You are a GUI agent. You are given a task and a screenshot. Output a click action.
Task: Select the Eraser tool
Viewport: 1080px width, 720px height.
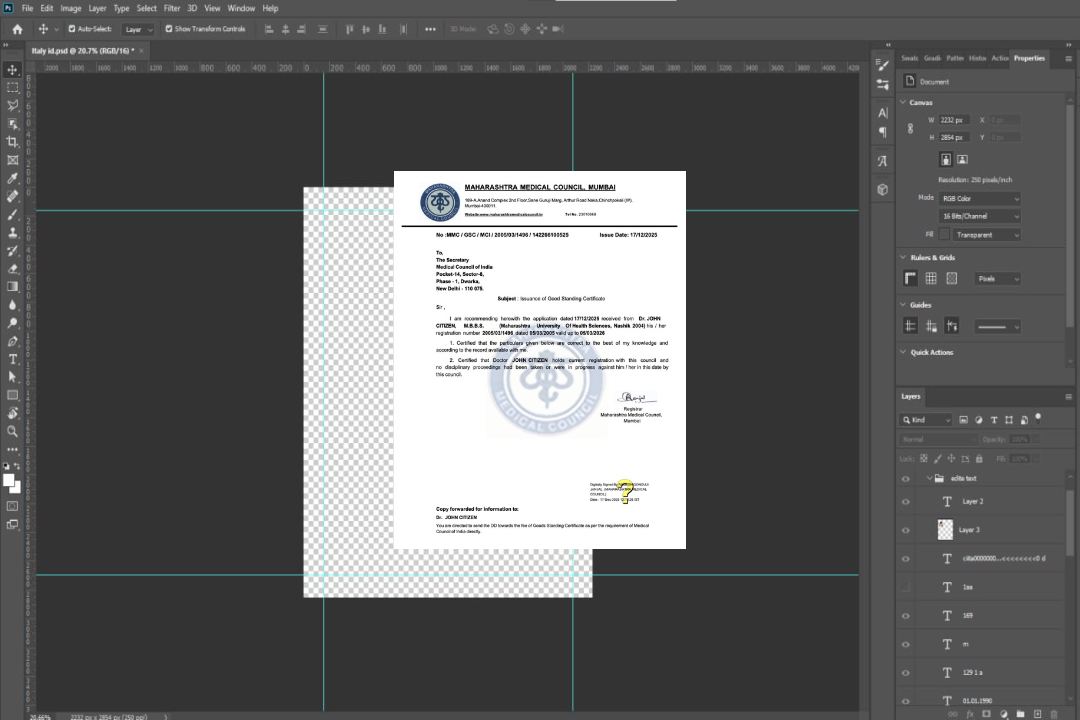(12, 269)
